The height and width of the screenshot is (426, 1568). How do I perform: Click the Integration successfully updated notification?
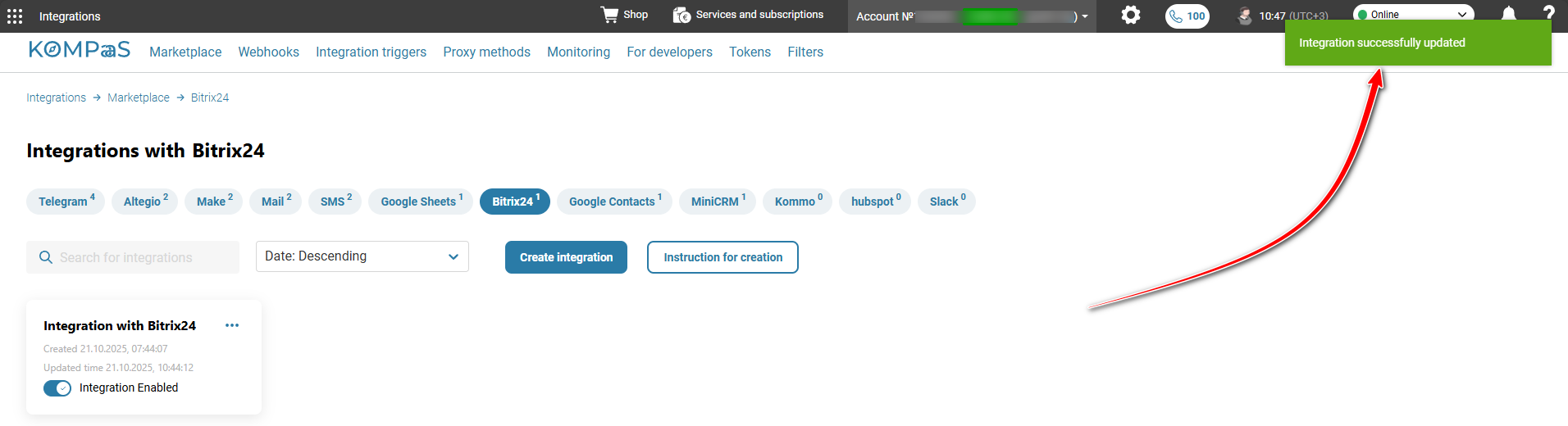(1418, 43)
